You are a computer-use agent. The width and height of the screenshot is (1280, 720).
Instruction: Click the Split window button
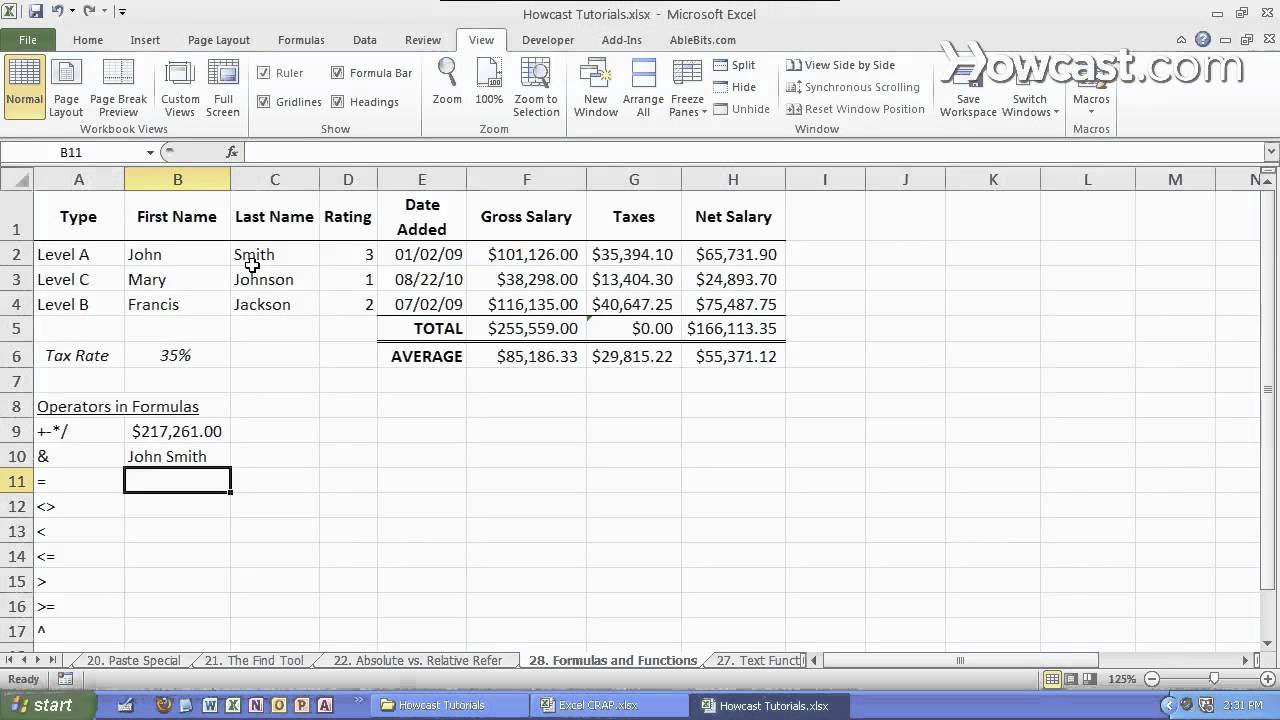click(735, 65)
